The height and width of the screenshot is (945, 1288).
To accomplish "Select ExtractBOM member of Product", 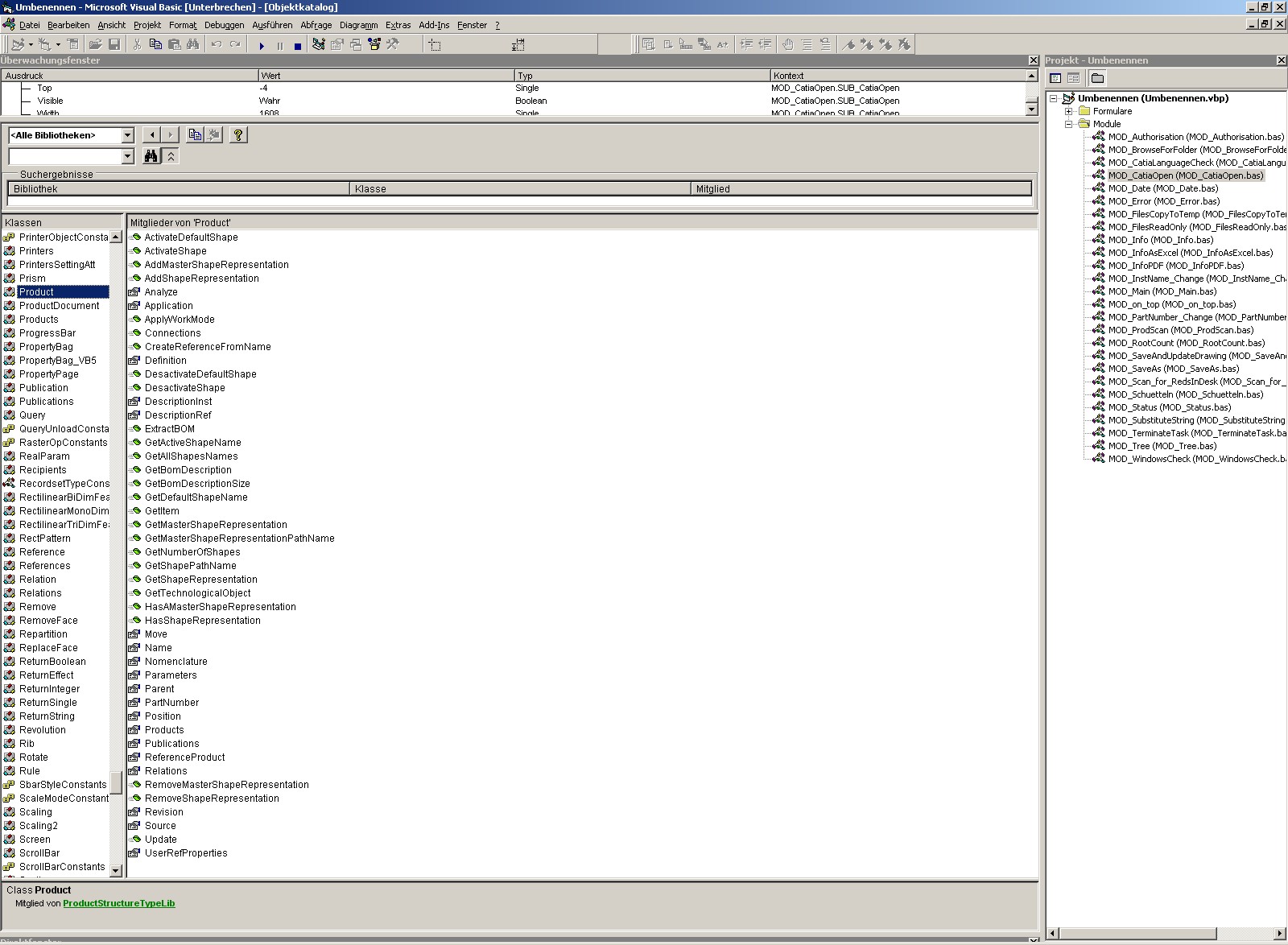I will (169, 429).
